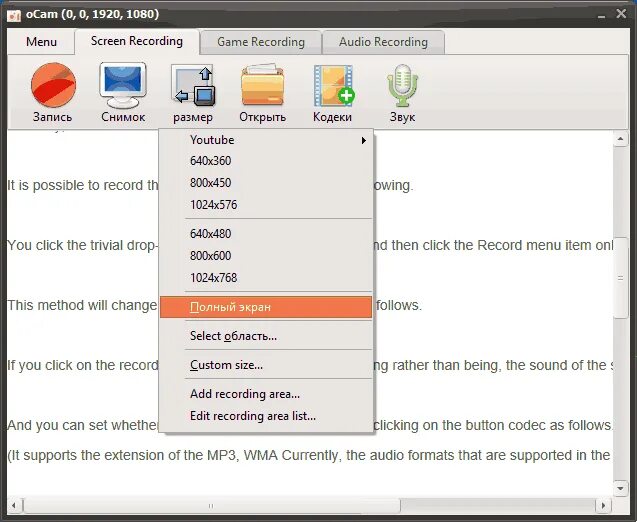Select 800x450 size option
This screenshot has width=637, height=522.
point(266,183)
